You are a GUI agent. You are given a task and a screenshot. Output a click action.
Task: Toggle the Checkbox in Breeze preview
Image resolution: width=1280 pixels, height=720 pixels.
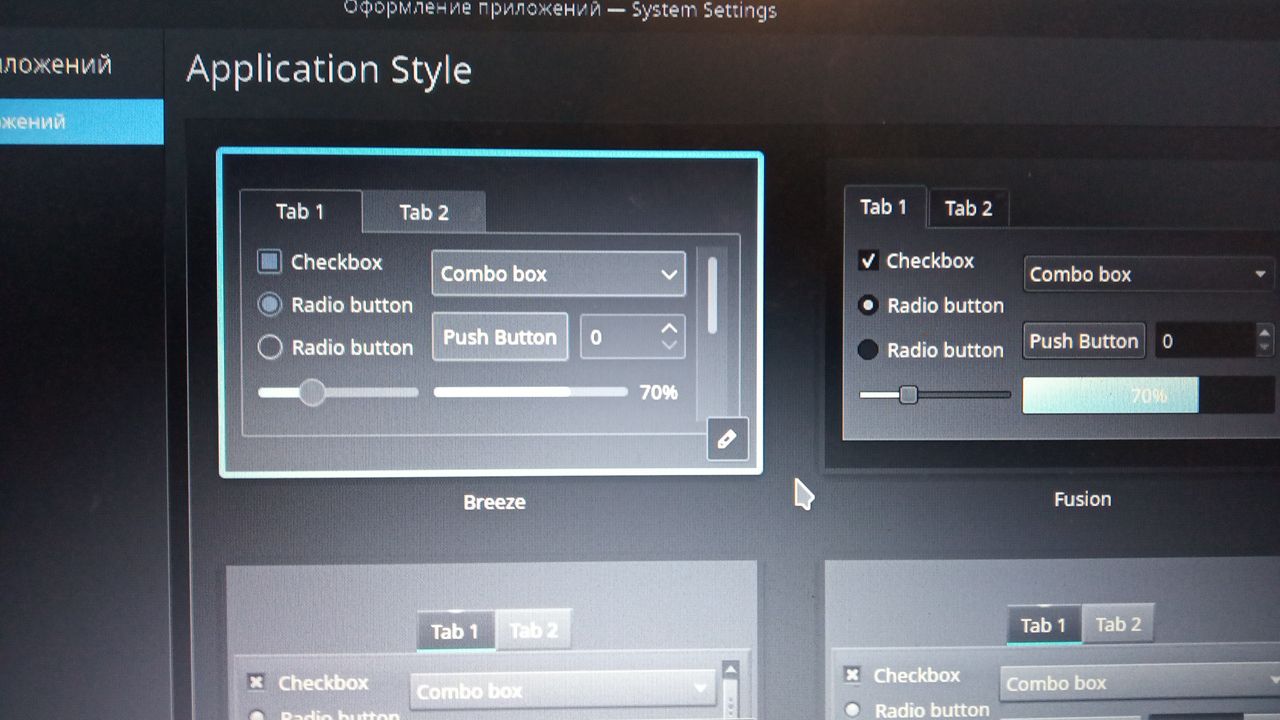point(269,262)
